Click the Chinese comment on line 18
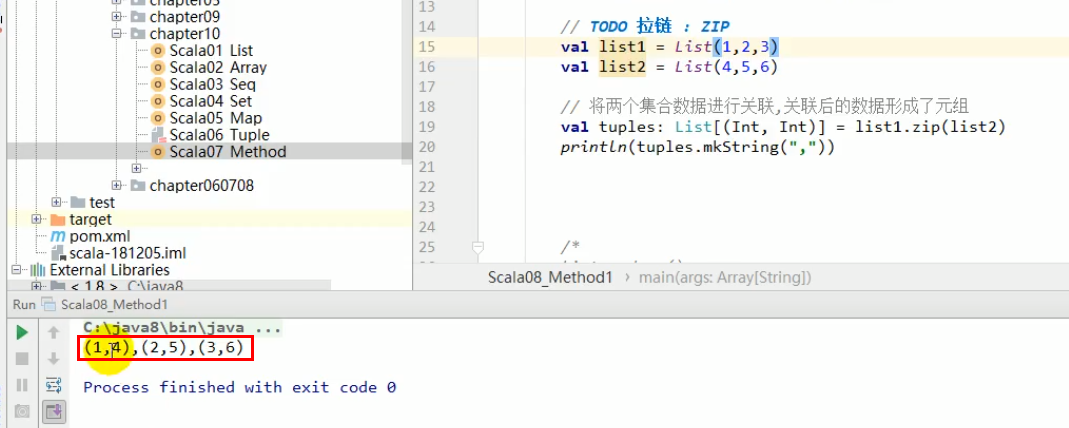This screenshot has height=428, width=1069. coord(765,106)
